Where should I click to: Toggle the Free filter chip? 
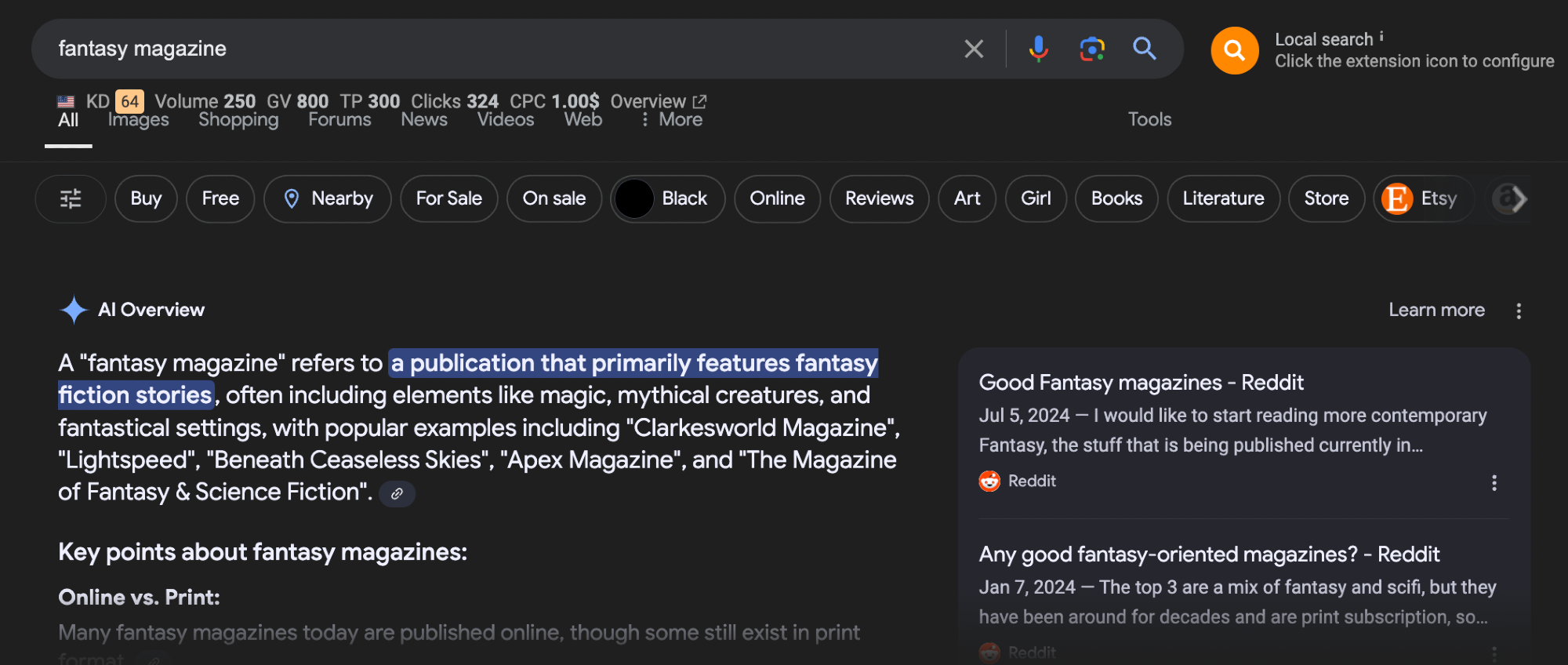(220, 198)
